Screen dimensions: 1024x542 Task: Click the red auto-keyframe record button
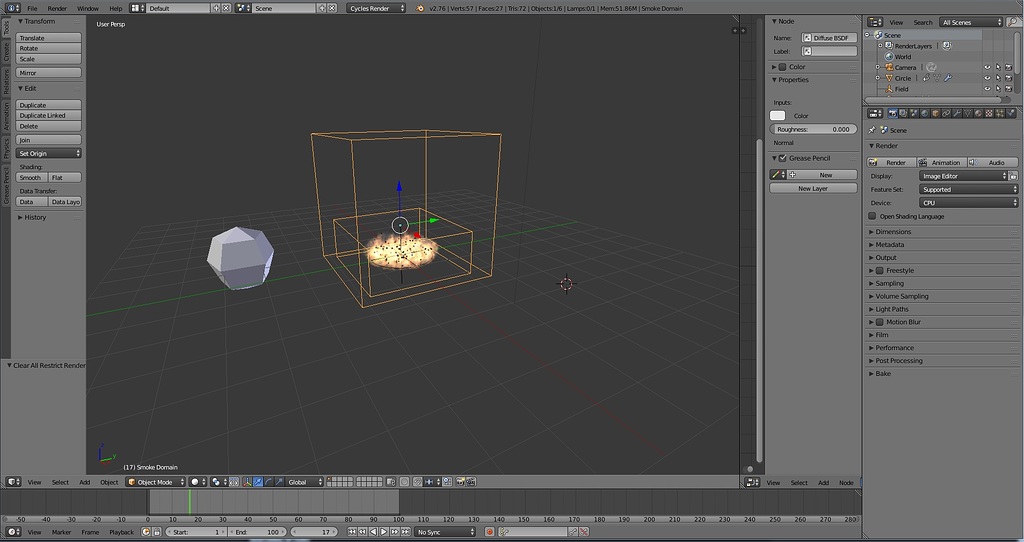(x=489, y=532)
